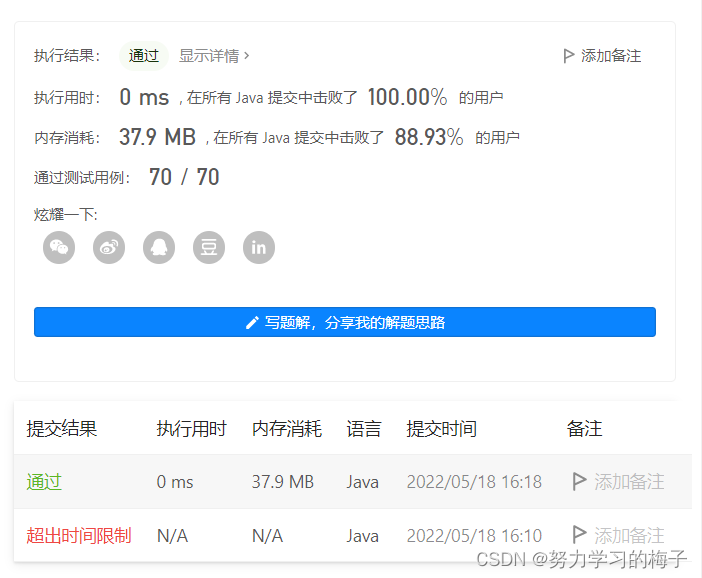Click N/A under 执行用时 column
The height and width of the screenshot is (578, 702).
pos(172,535)
